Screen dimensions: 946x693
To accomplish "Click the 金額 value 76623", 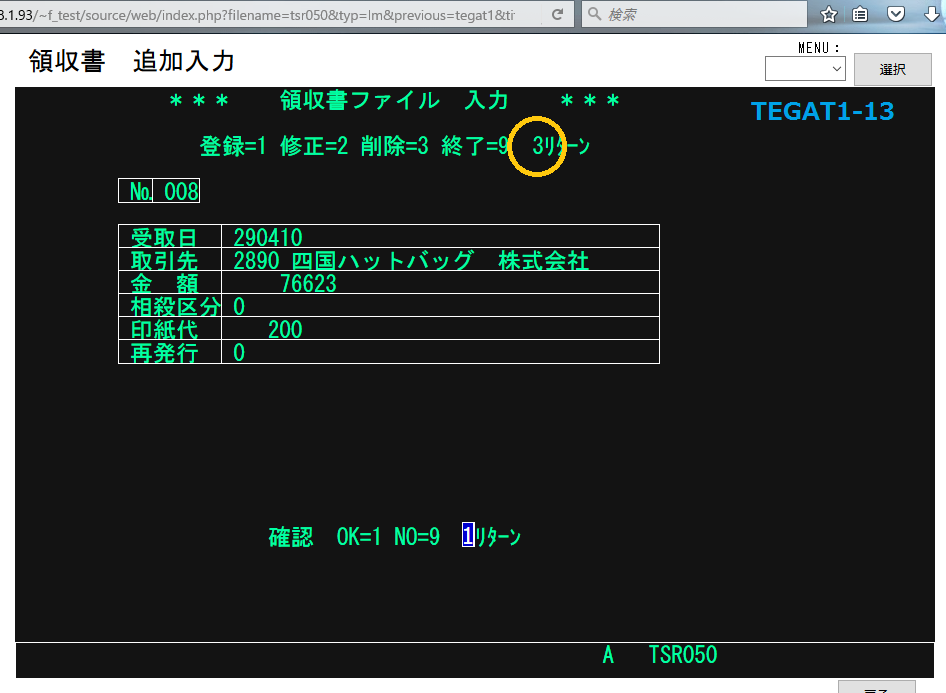I will 308,284.
